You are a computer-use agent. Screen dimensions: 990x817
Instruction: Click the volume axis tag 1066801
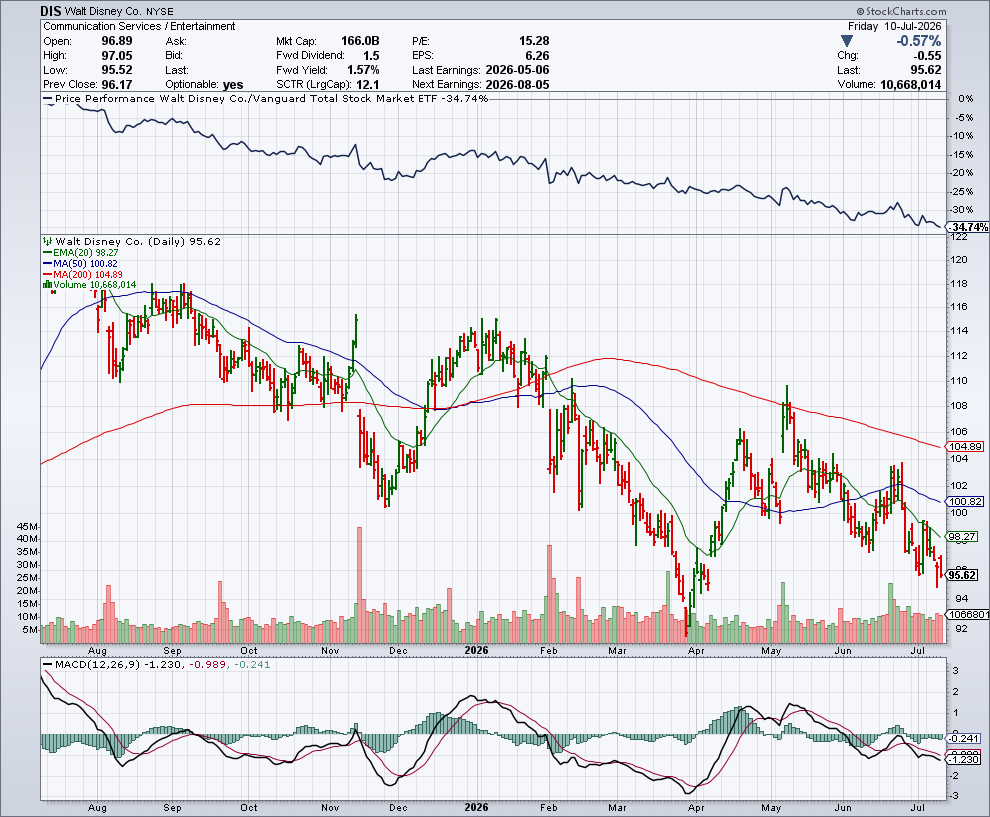pos(968,614)
